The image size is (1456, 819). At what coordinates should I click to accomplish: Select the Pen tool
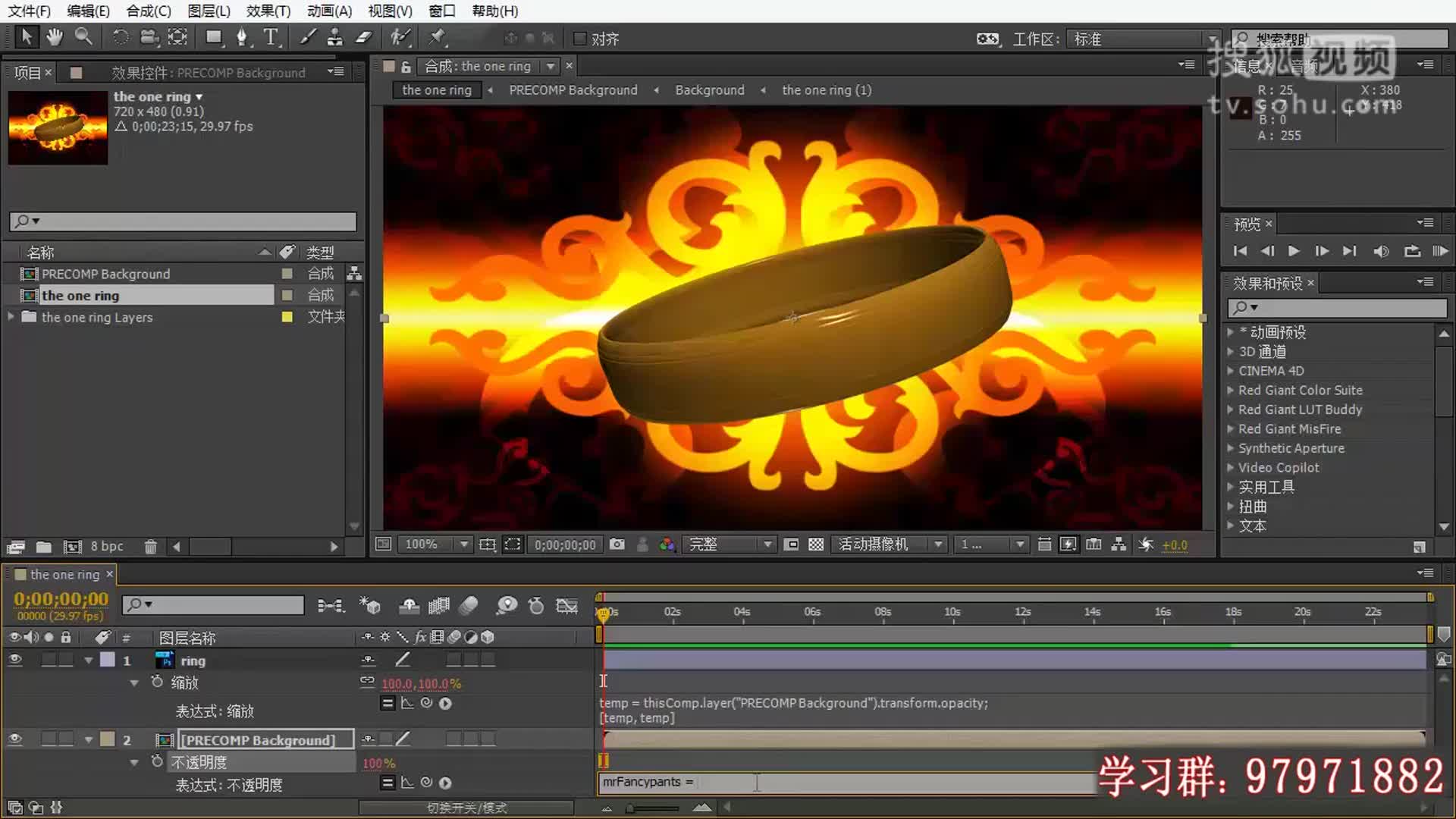[x=242, y=37]
